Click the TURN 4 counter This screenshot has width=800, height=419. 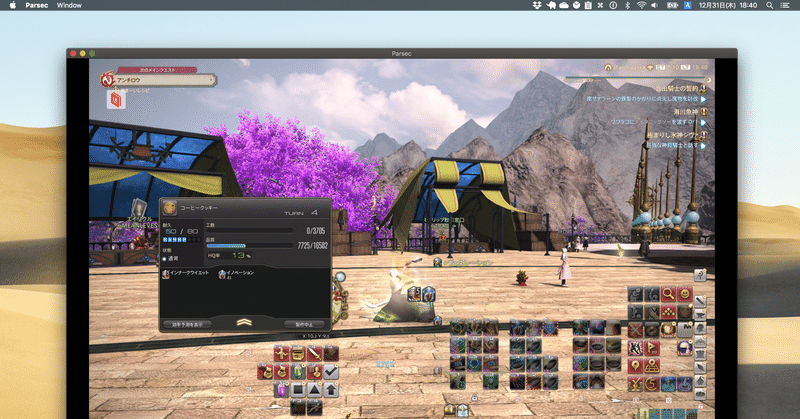point(301,212)
